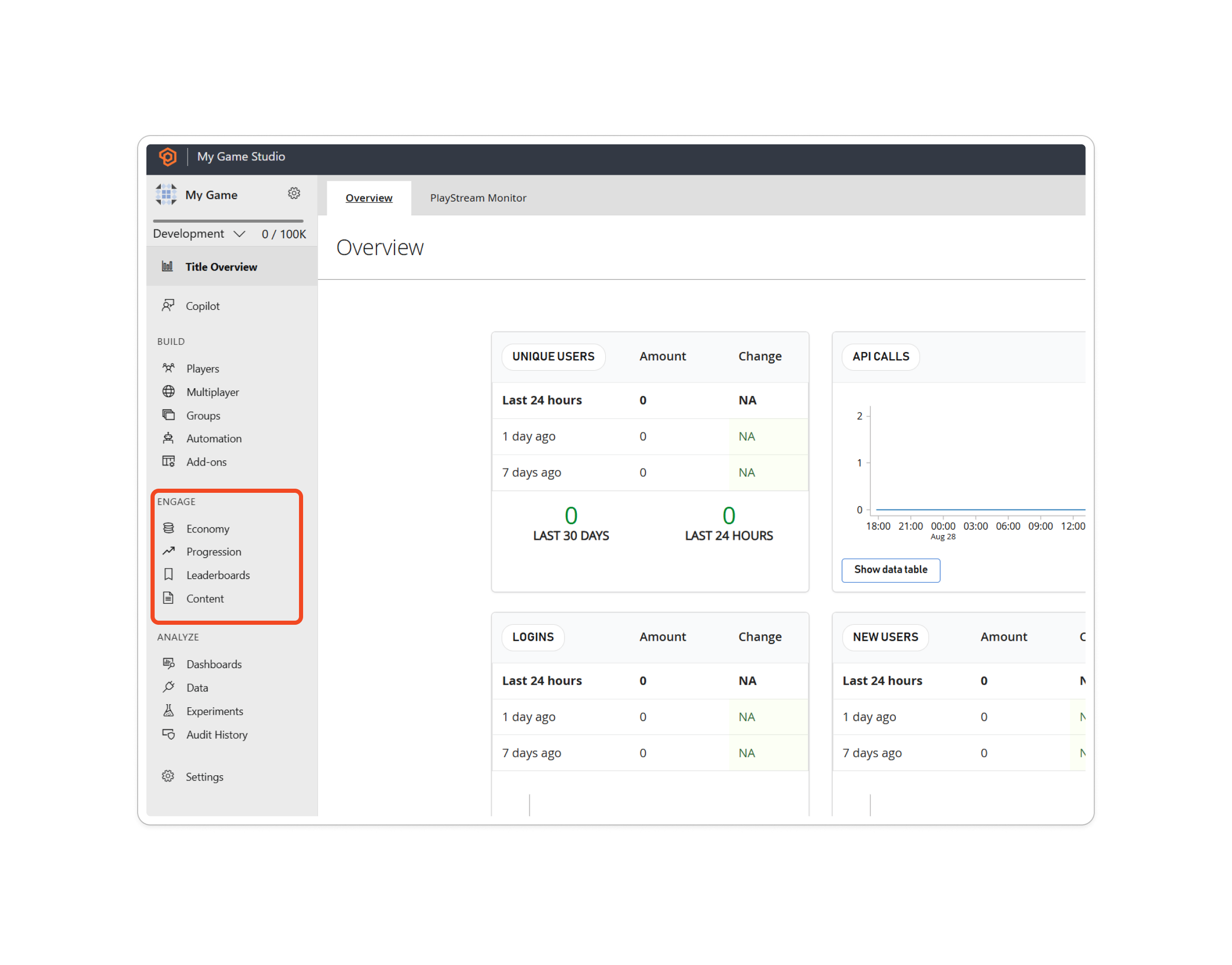1232x965 pixels.
Task: Click the Groups icon under Build
Action: tap(169, 414)
